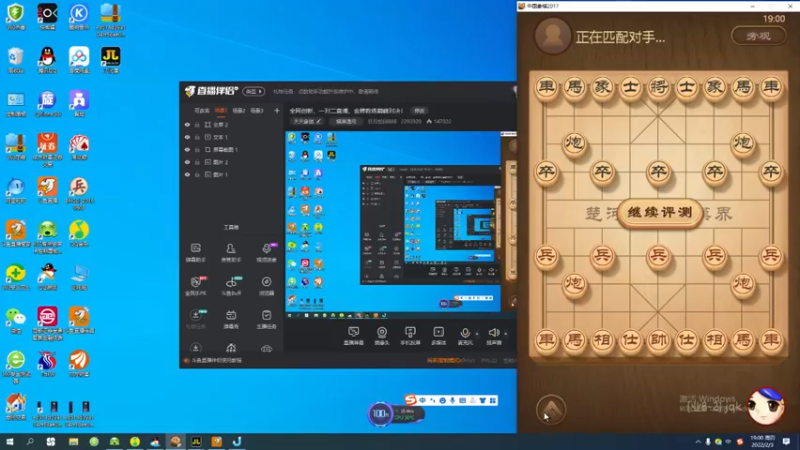Open the pill dropdown beside the 直播伴侣 logo

(254, 91)
